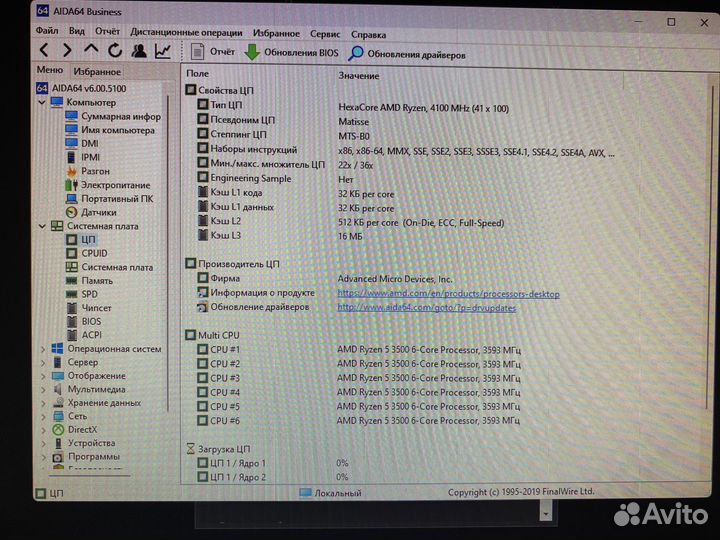
Task: Click the Свойства ЦП group row
Action: (220, 90)
